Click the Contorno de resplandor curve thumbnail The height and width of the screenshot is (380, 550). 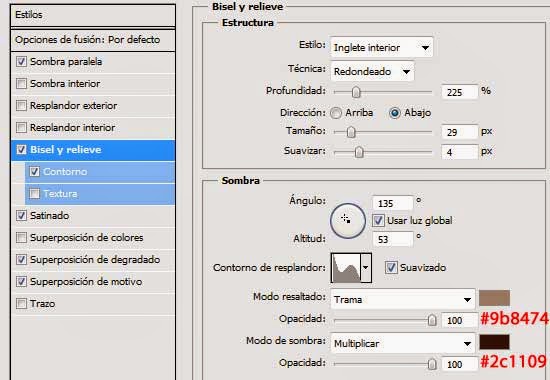pos(346,268)
